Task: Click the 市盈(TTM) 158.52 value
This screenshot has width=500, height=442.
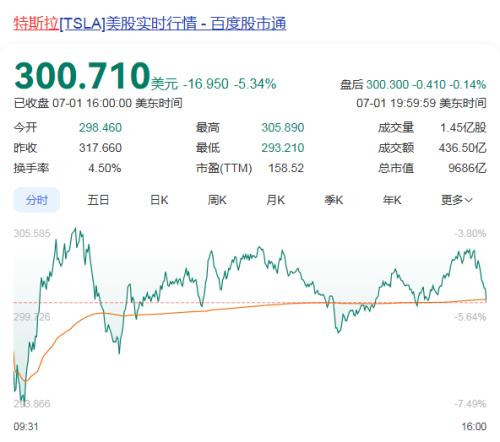Action: (x=286, y=168)
